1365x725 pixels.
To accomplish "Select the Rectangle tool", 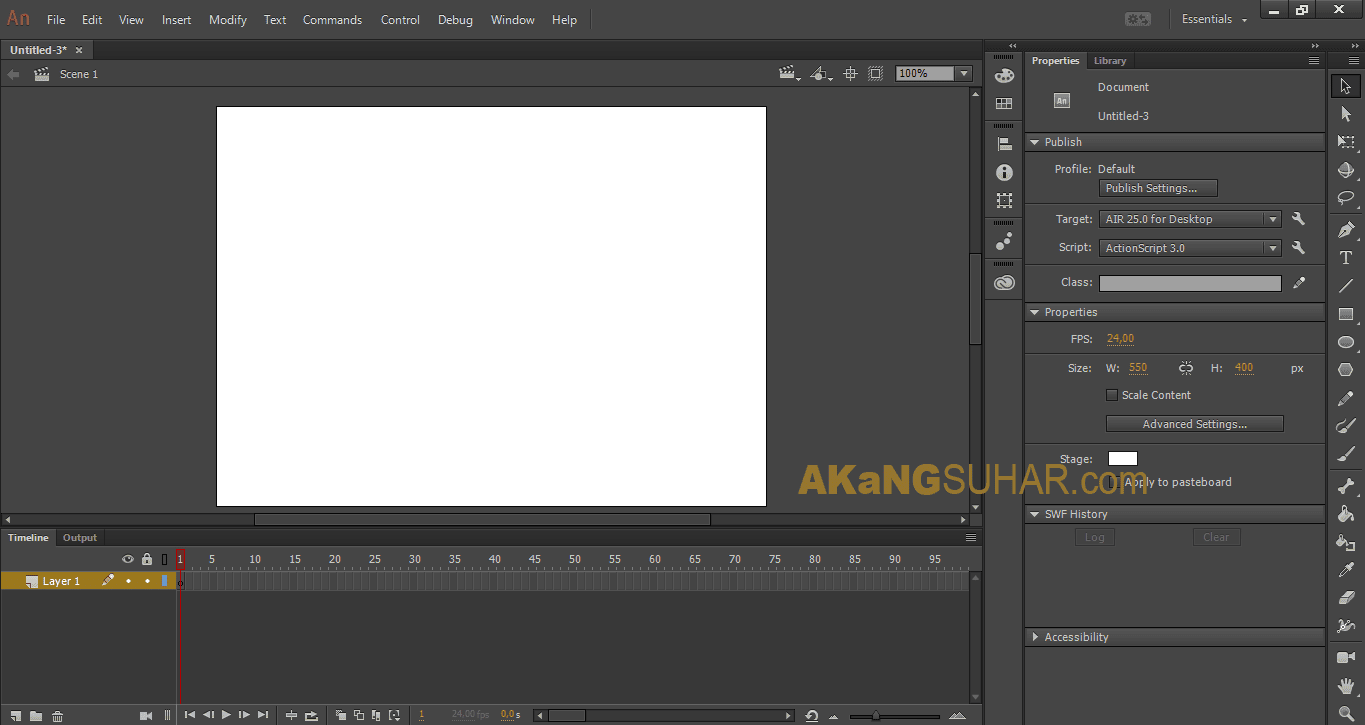I will (x=1346, y=314).
